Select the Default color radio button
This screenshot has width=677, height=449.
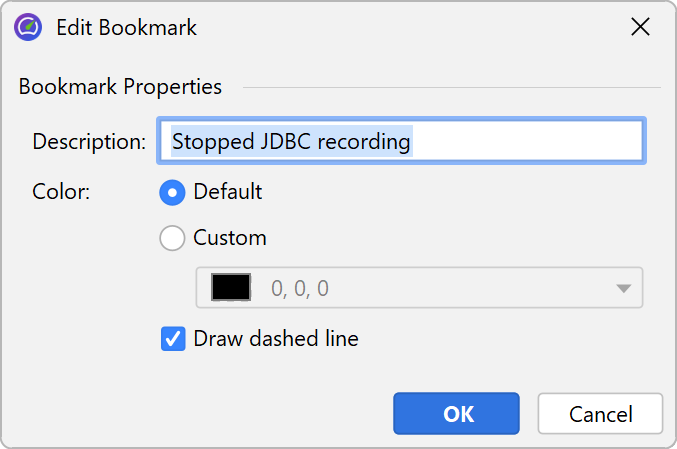click(x=173, y=191)
